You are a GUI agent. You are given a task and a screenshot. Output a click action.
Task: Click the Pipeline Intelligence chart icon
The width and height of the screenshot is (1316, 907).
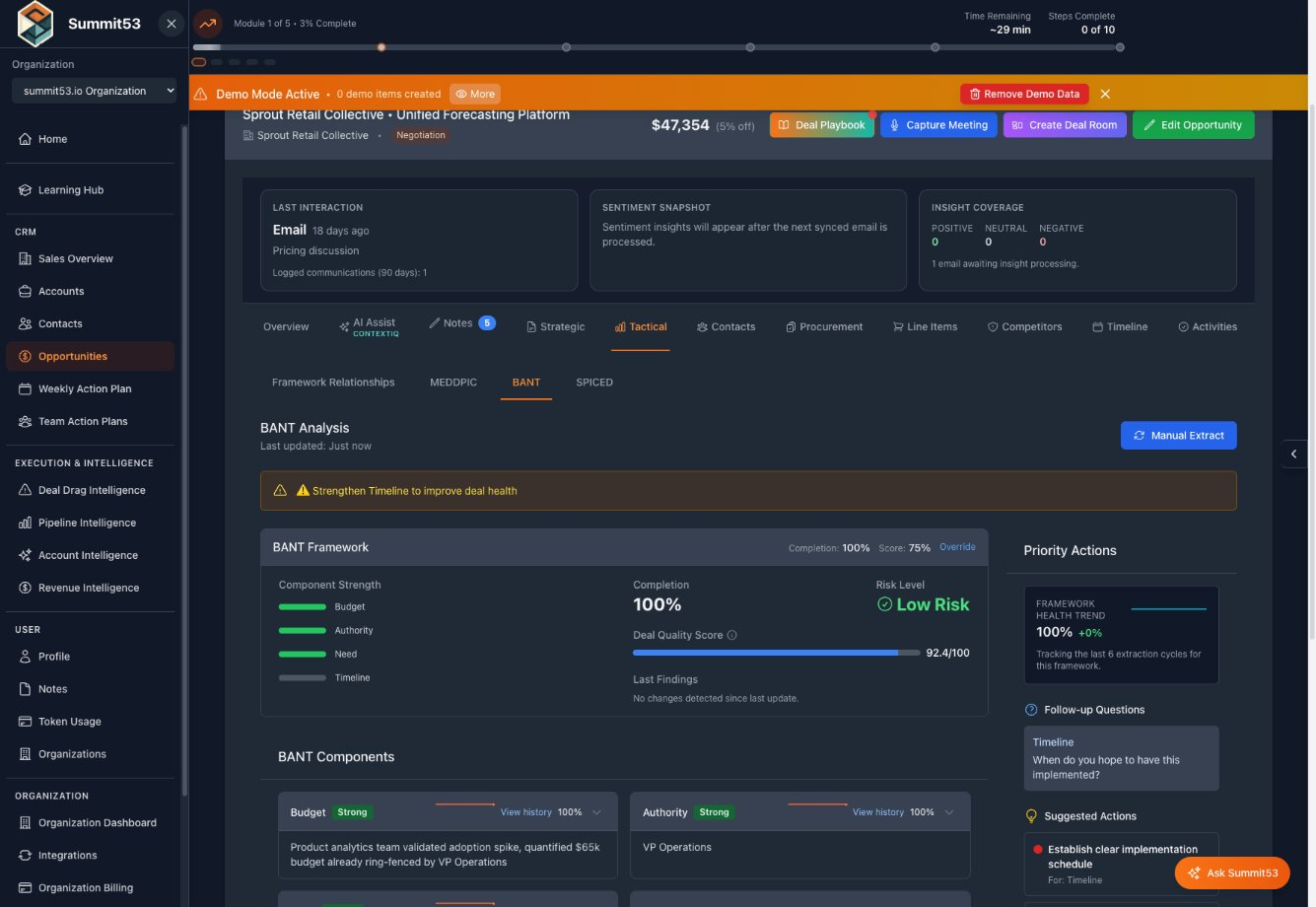click(x=27, y=523)
